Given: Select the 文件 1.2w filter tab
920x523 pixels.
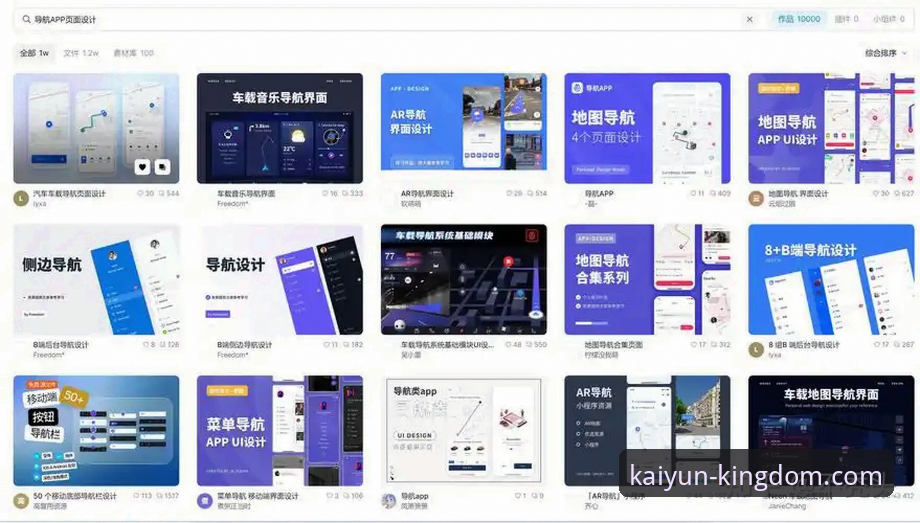Looking at the screenshot, I should click(x=81, y=53).
